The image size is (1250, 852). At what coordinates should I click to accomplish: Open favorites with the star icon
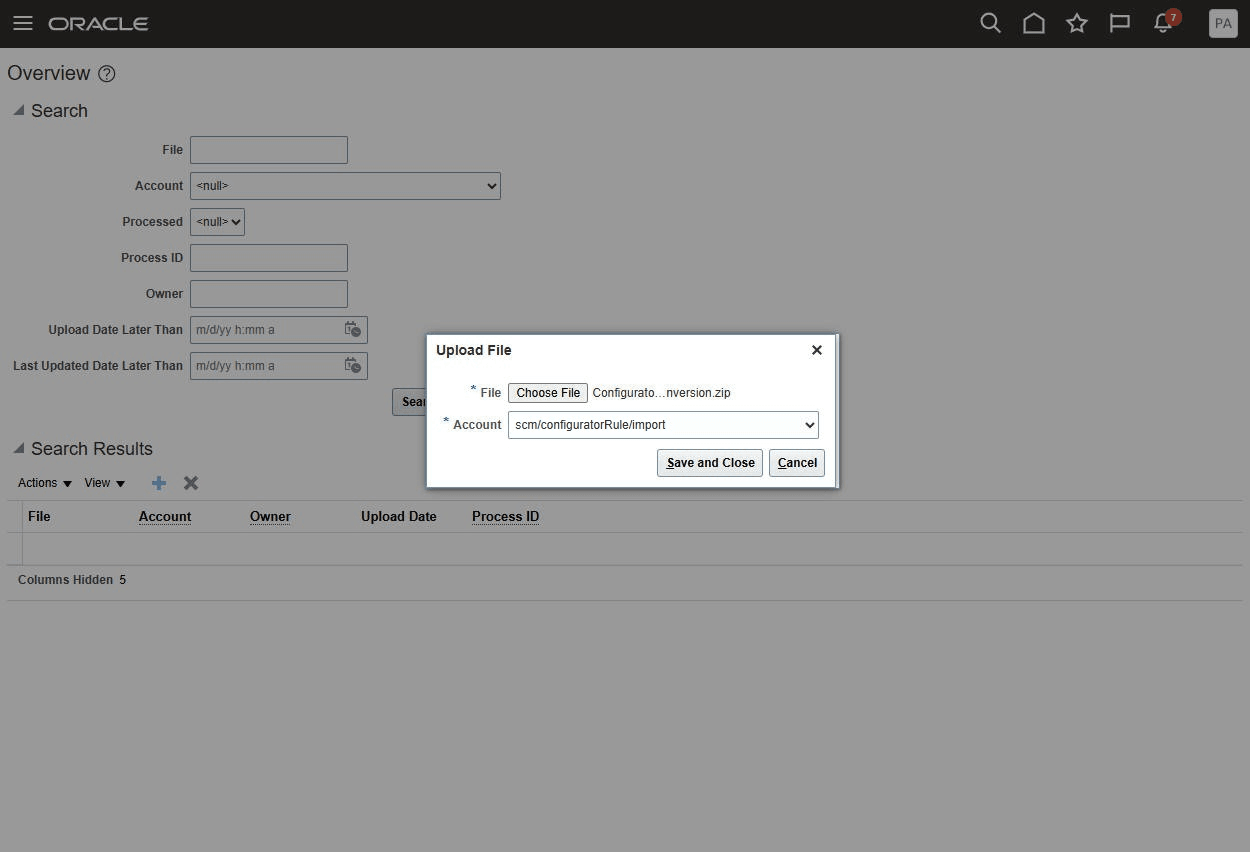tap(1076, 22)
